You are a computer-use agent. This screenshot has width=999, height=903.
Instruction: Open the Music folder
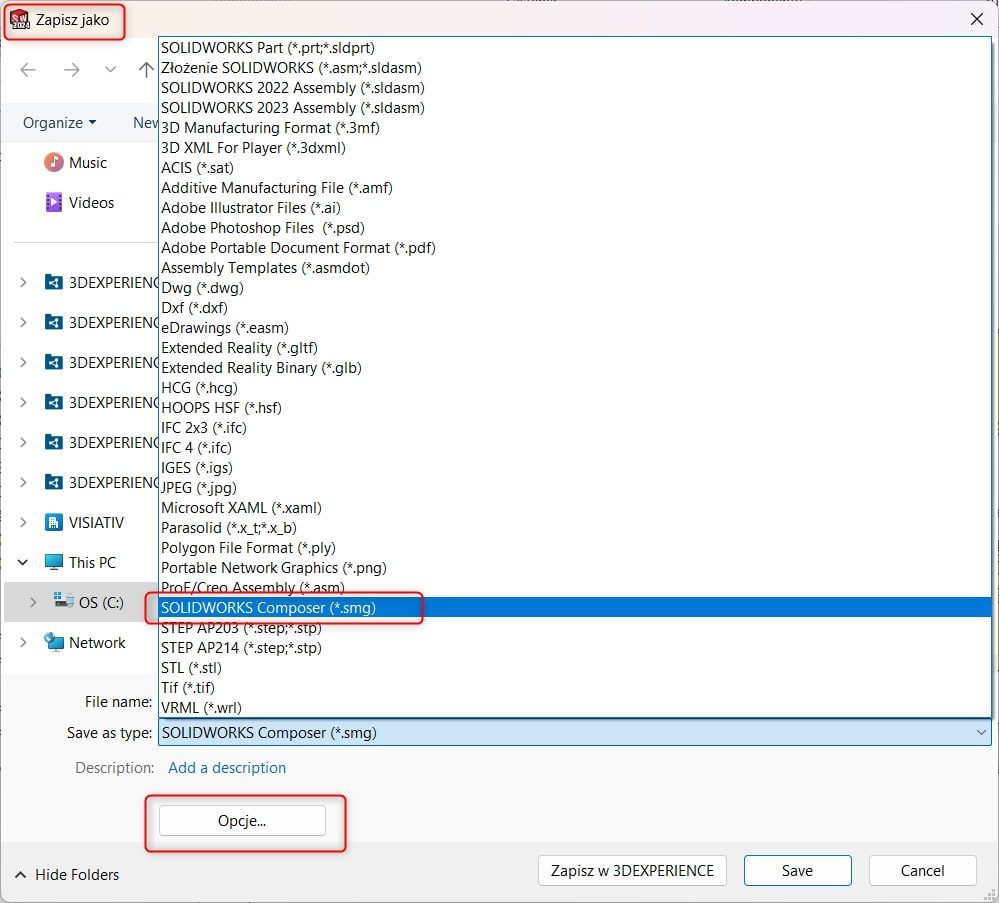[88, 163]
